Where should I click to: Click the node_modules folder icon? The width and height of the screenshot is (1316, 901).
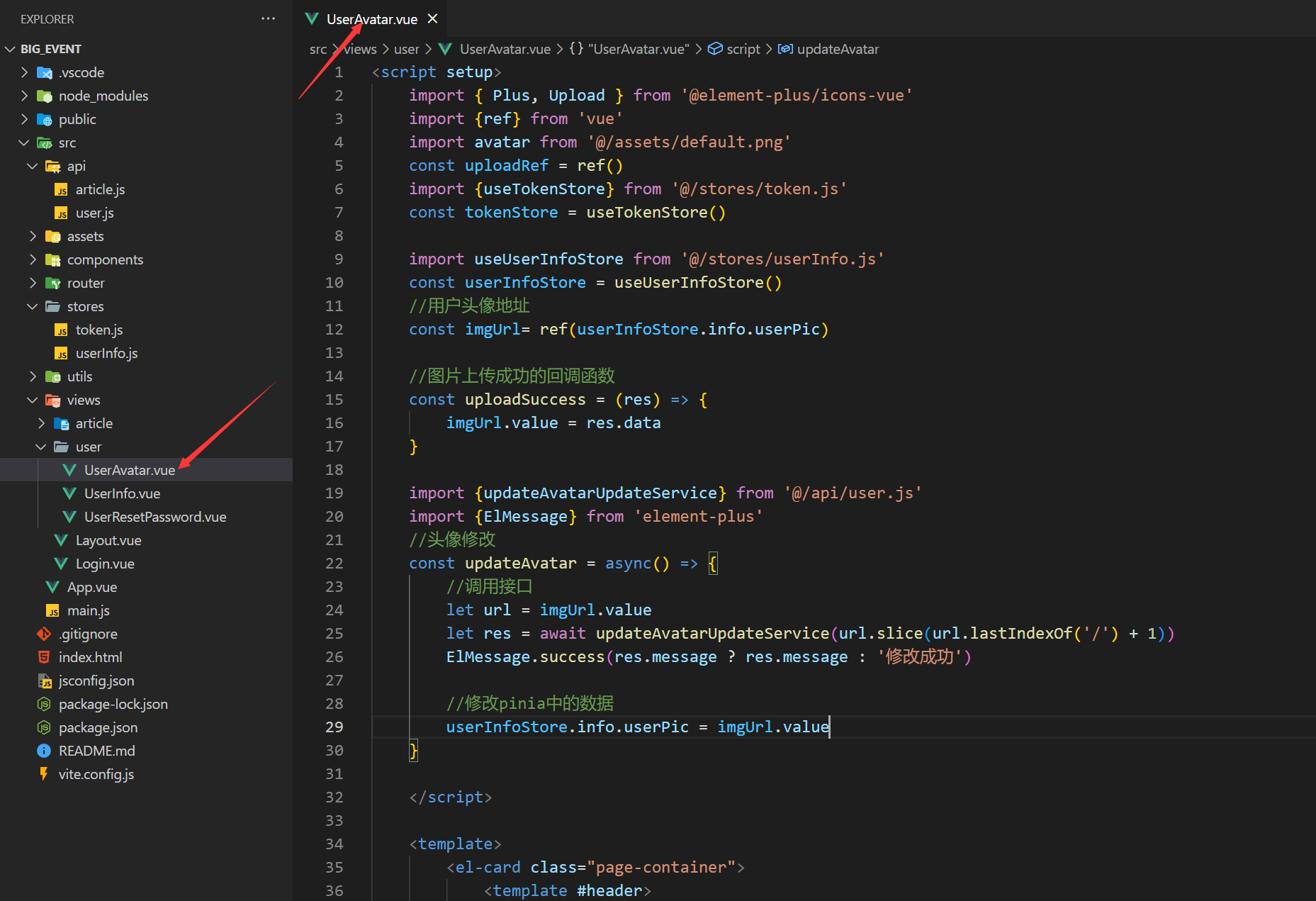click(x=45, y=96)
